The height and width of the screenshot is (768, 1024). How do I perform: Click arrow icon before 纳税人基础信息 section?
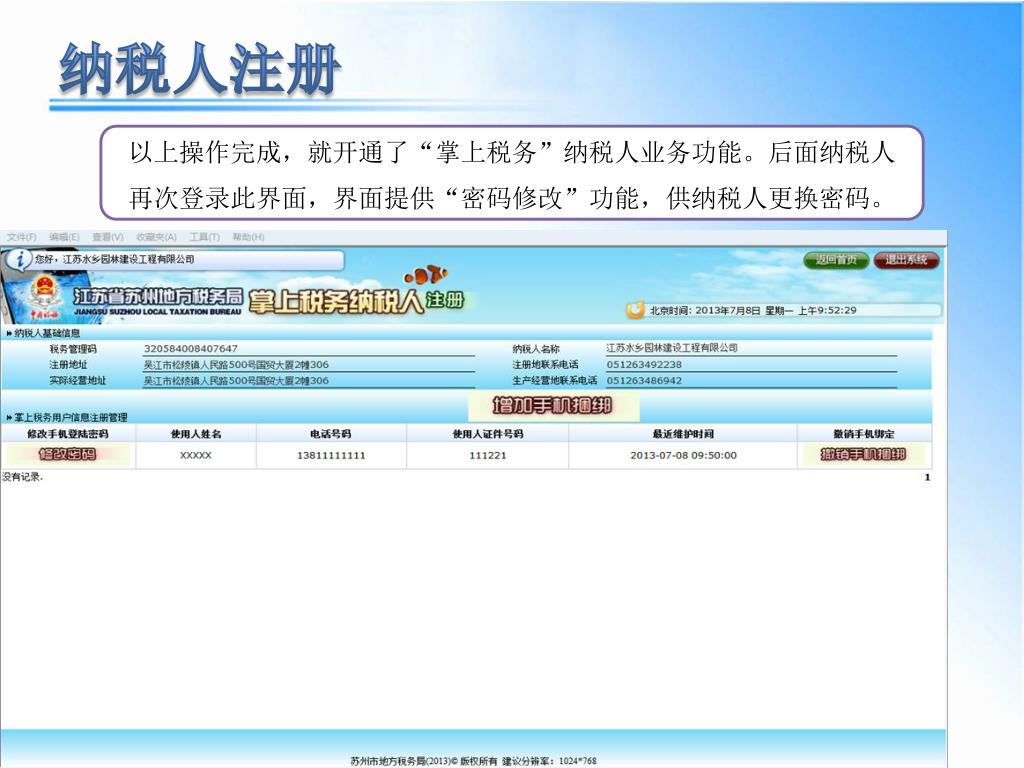point(9,333)
